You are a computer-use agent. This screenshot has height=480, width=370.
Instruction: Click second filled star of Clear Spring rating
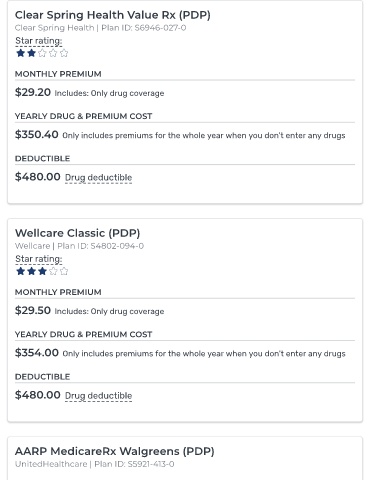click(x=31, y=53)
